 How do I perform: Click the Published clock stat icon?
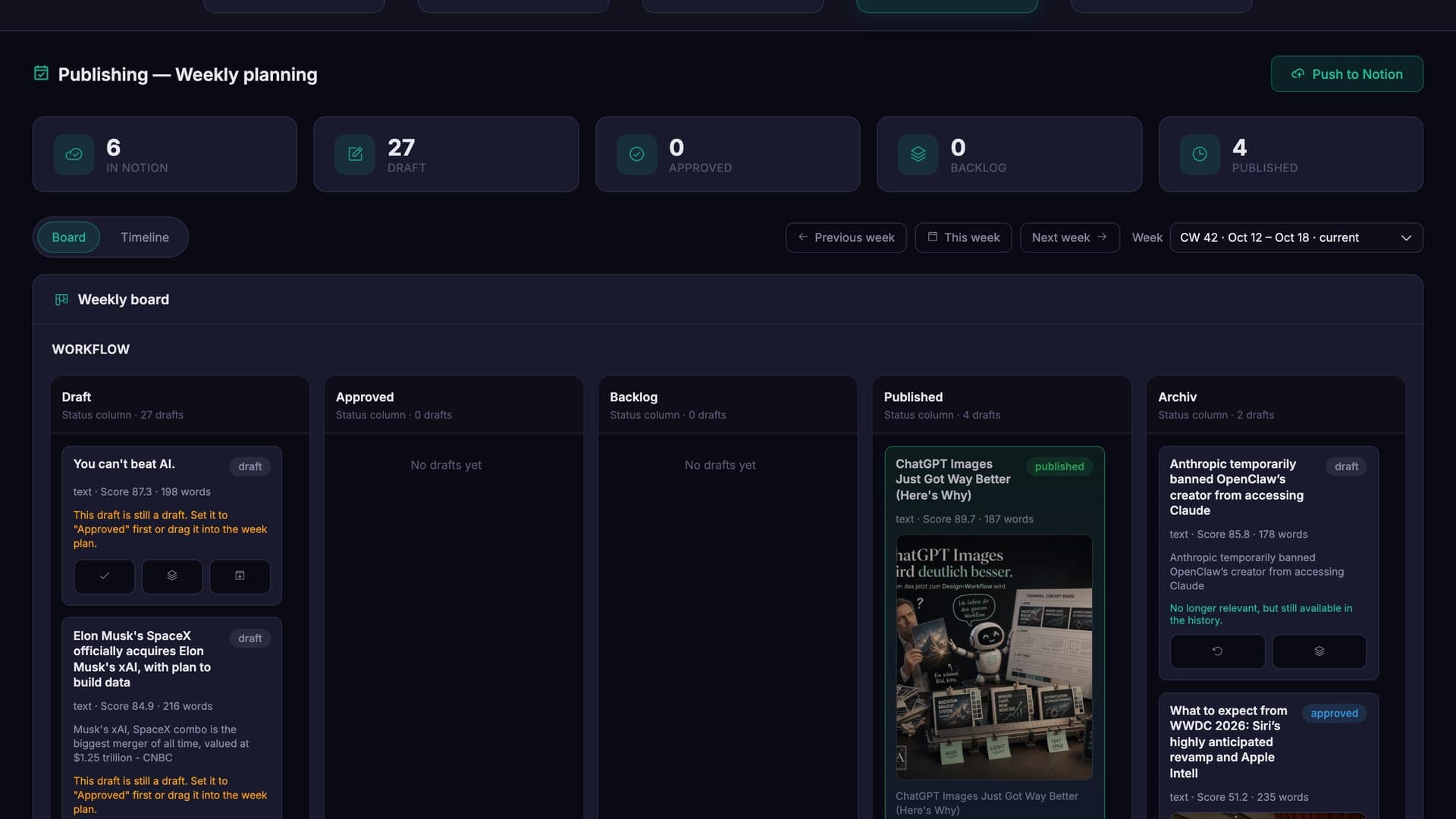(x=1200, y=154)
